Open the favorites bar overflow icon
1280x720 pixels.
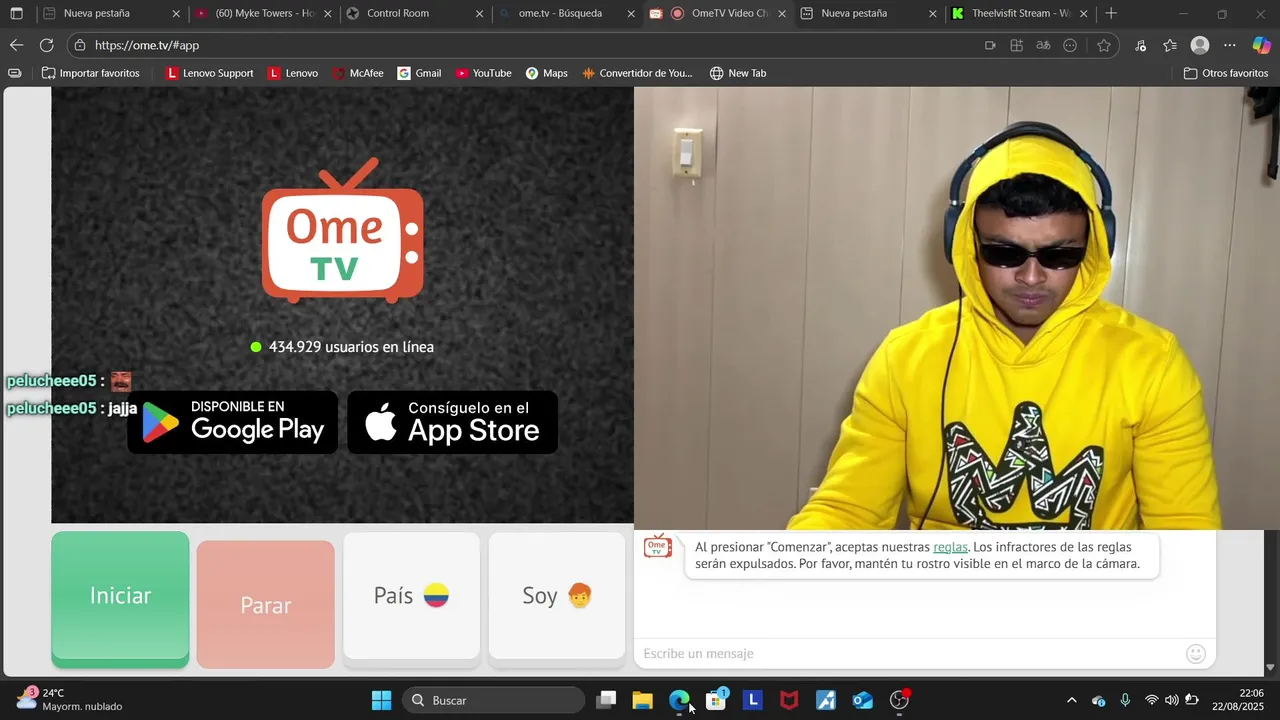14,73
